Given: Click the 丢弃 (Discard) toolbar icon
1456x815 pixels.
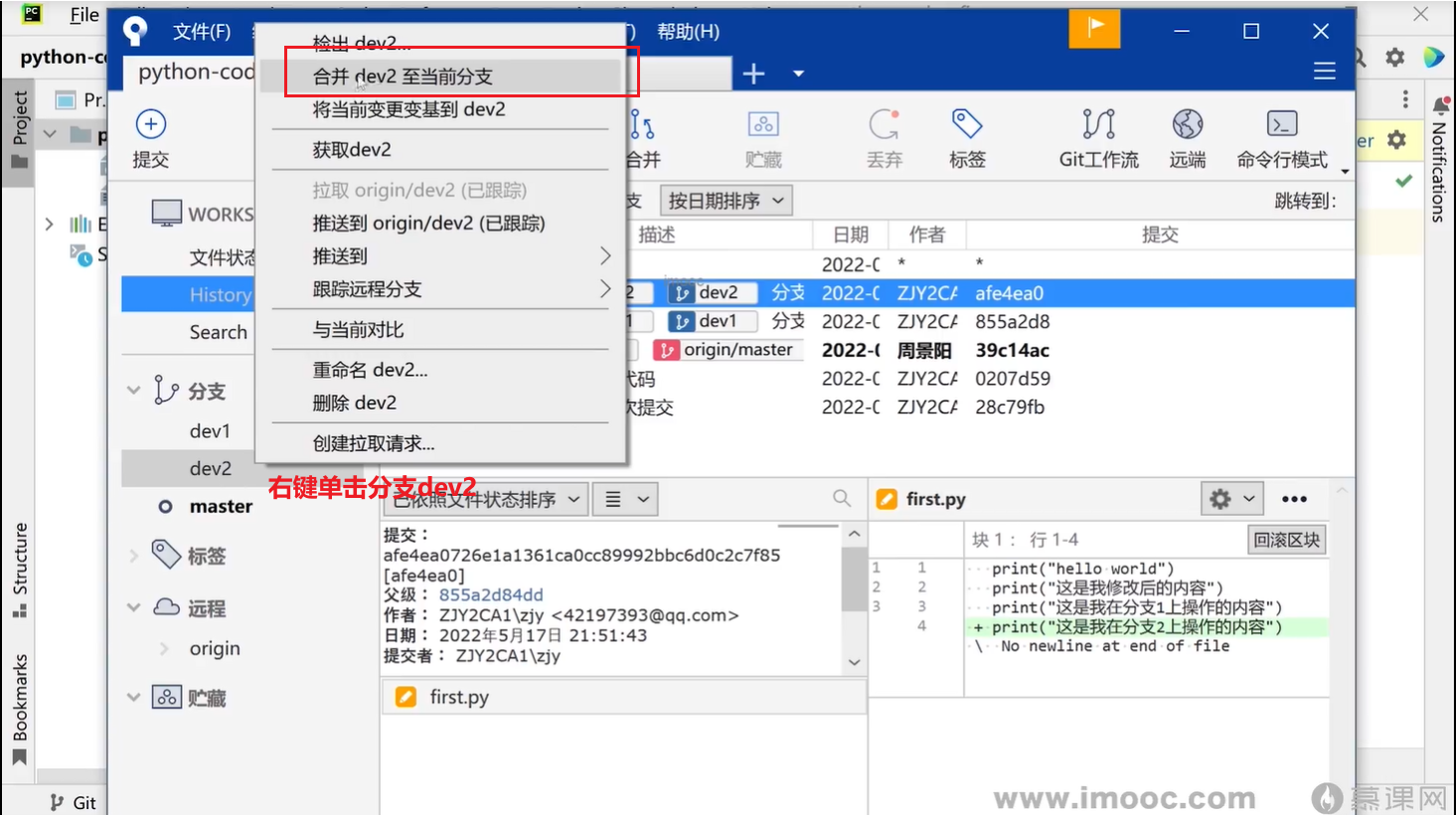Looking at the screenshot, I should click(884, 124).
